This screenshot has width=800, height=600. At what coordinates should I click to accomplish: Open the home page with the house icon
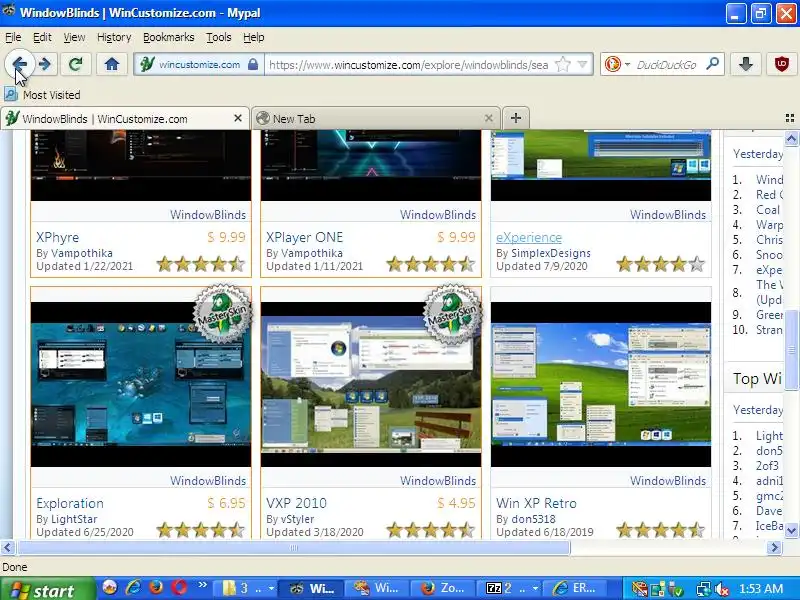112,64
